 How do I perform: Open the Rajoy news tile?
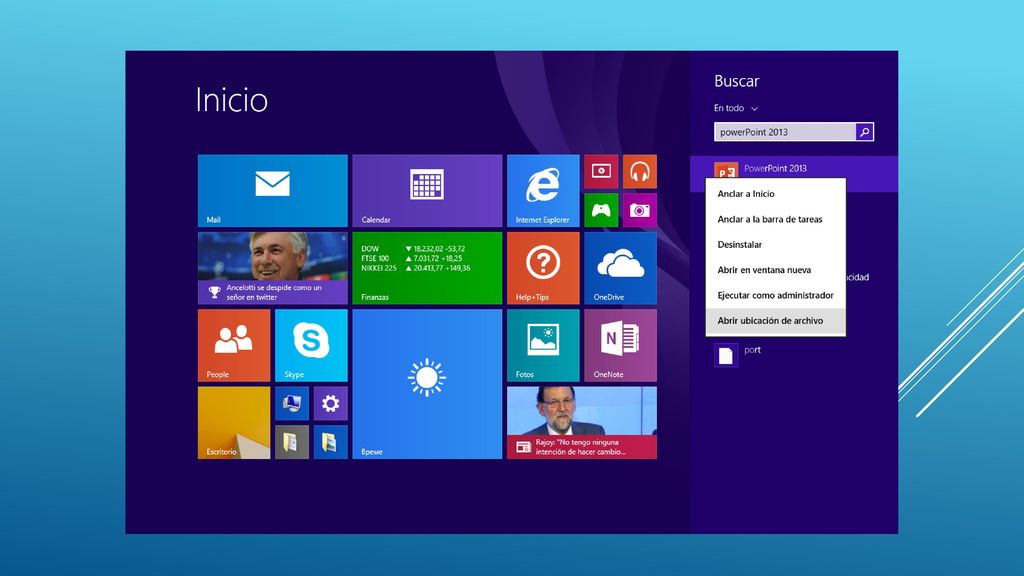(x=582, y=423)
